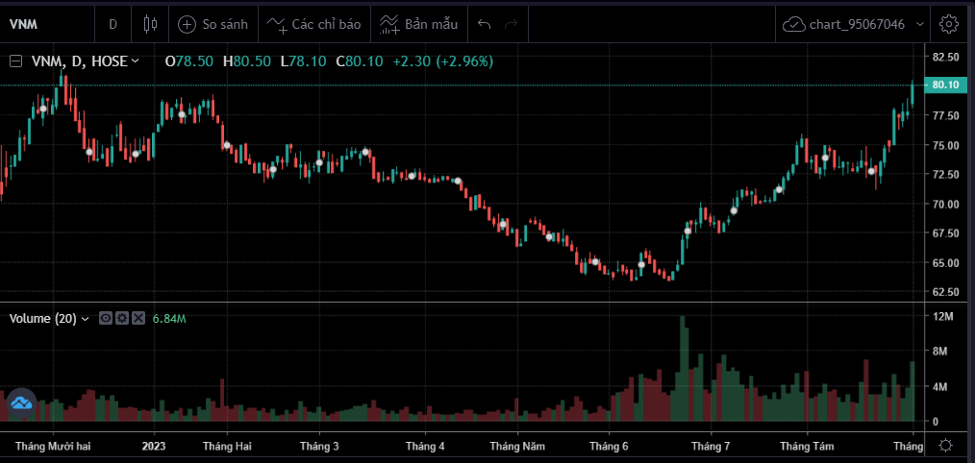Select the D timeframe interval button
Screen dimensions: 977x464
tap(113, 23)
